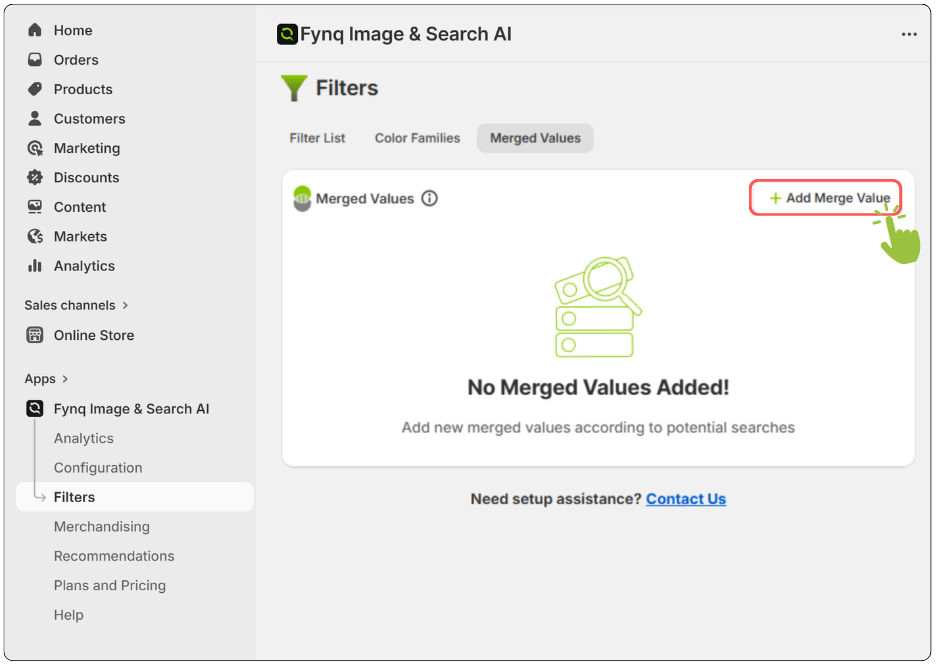Select Filters under the Fynq app
This screenshot has height=668, width=937.
[x=135, y=497]
